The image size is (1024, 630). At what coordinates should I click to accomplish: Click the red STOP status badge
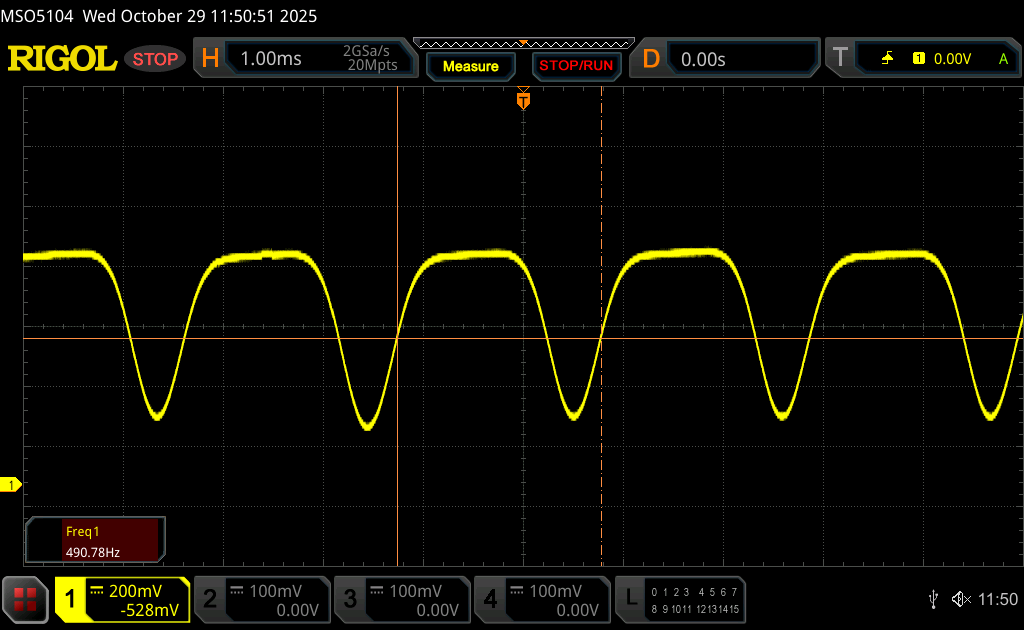click(155, 59)
